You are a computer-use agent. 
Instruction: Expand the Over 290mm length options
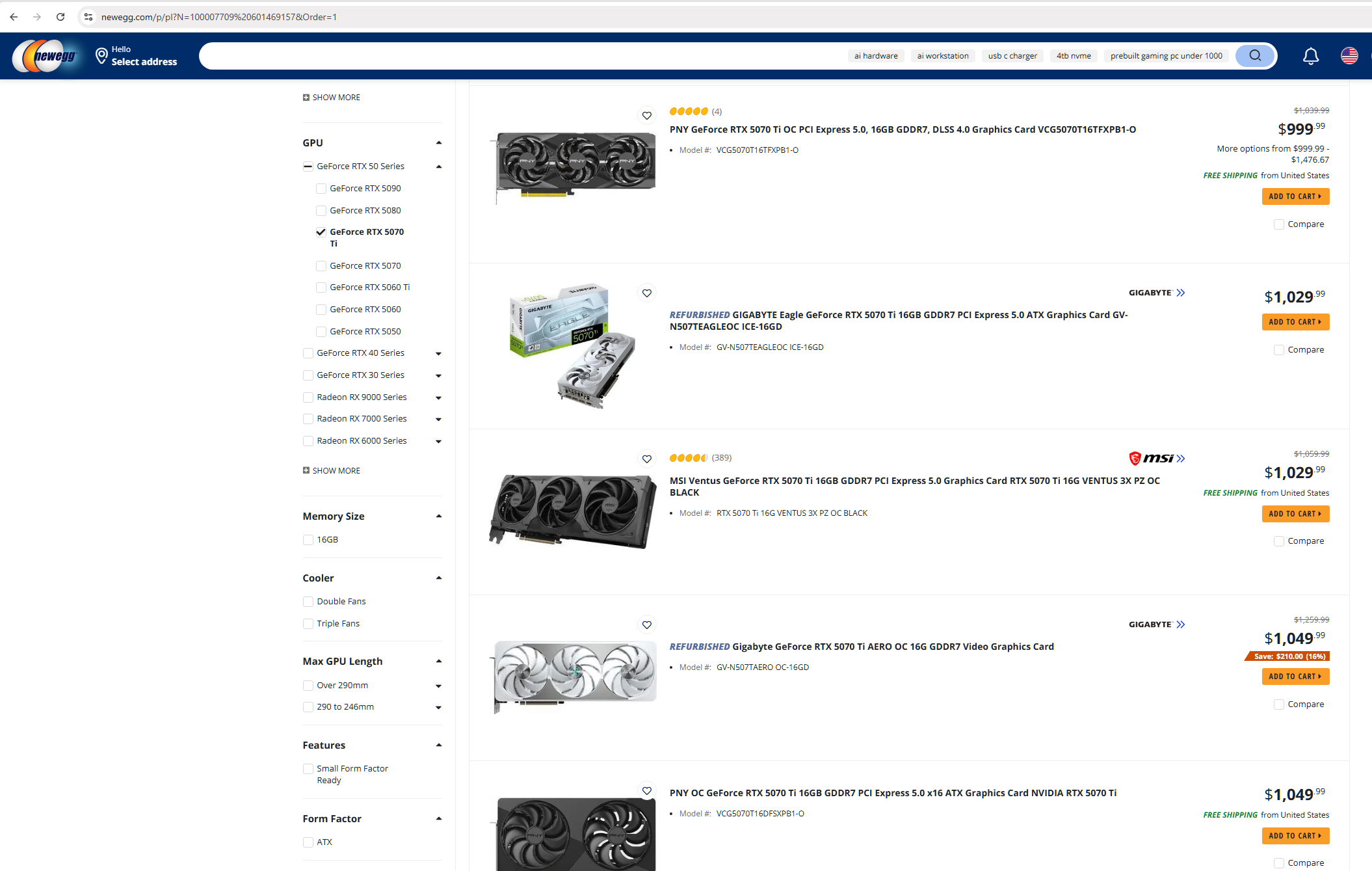click(x=439, y=686)
